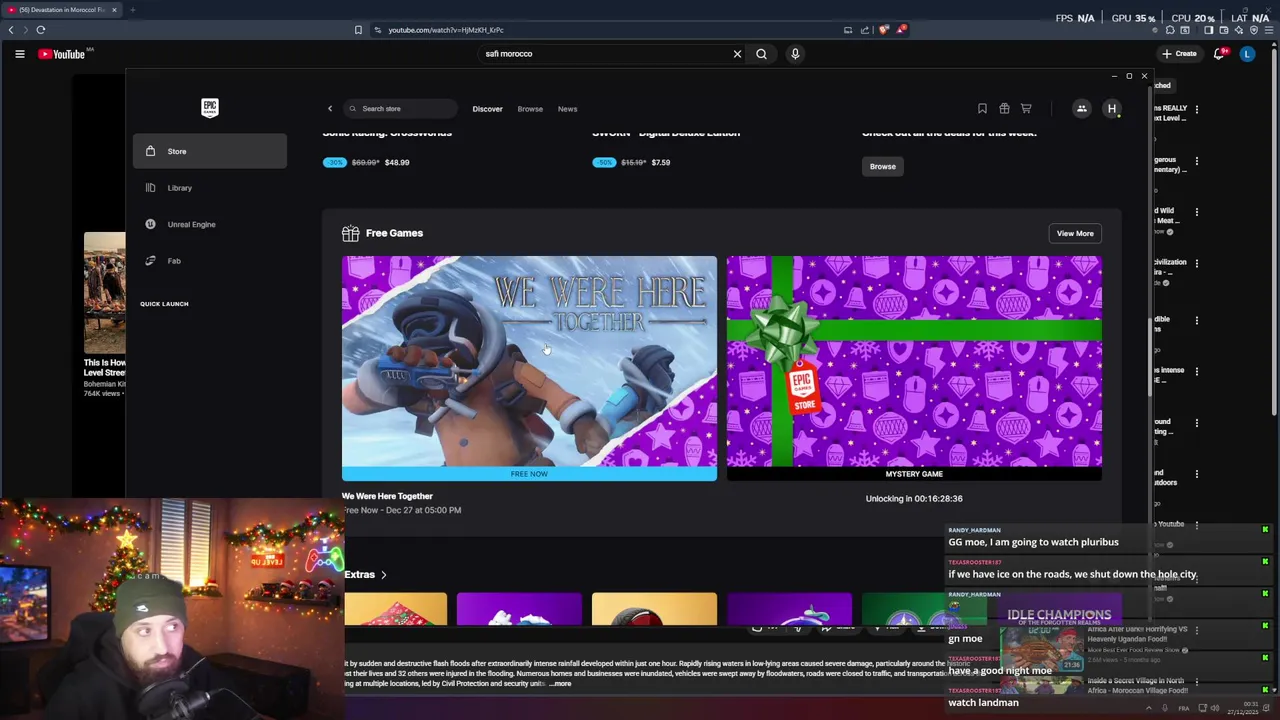Open the Epic wishlist bookmark icon
Viewport: 1280px width, 720px height.
[x=982, y=108]
